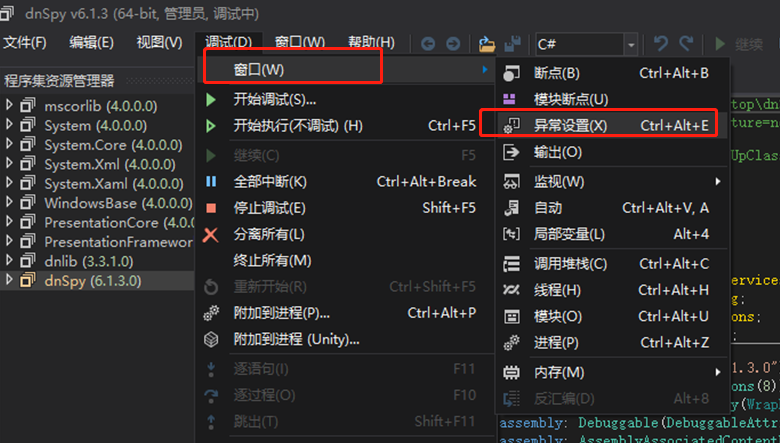The height and width of the screenshot is (443, 780).
Task: Expand the System (4.0.0.0) node arrow
Action: click(8, 124)
